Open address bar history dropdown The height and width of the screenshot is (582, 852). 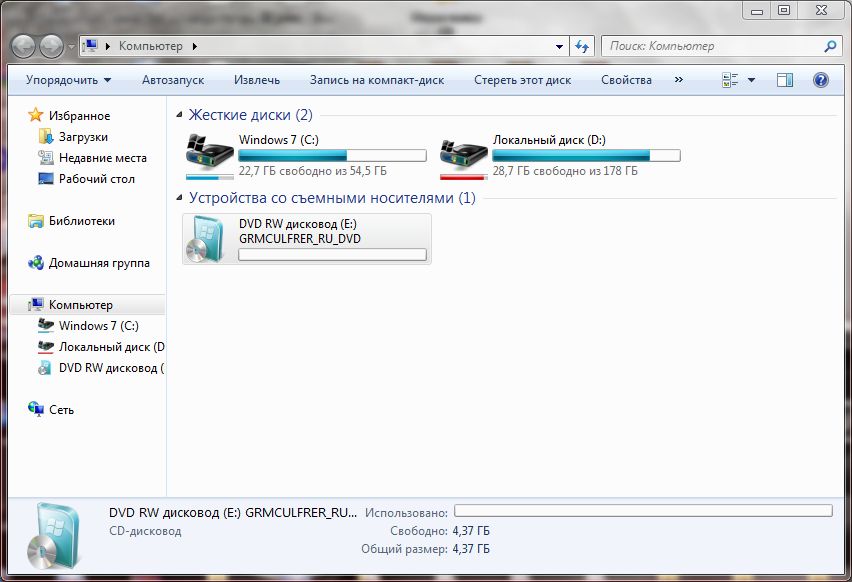[559, 47]
